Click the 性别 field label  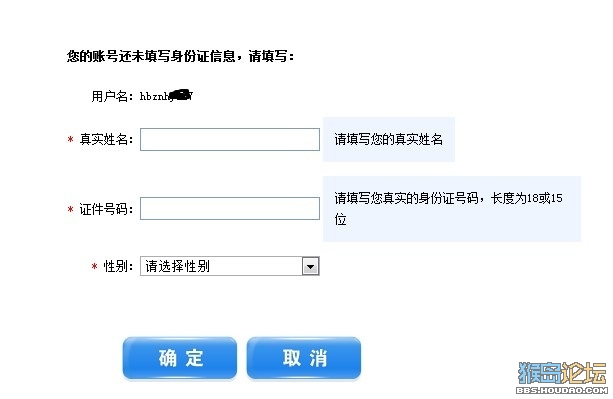tap(118, 266)
